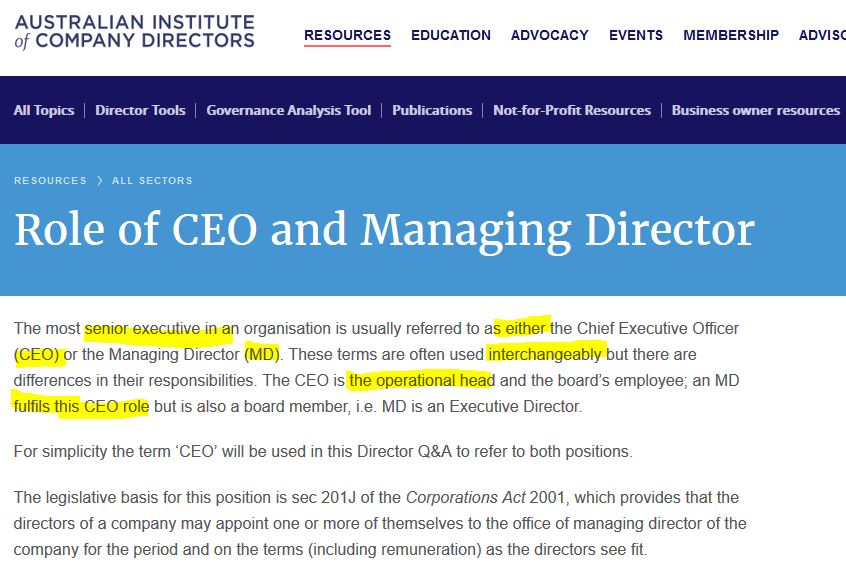Open Not-for-Profit Resources link
846x581 pixels.
[x=572, y=110]
